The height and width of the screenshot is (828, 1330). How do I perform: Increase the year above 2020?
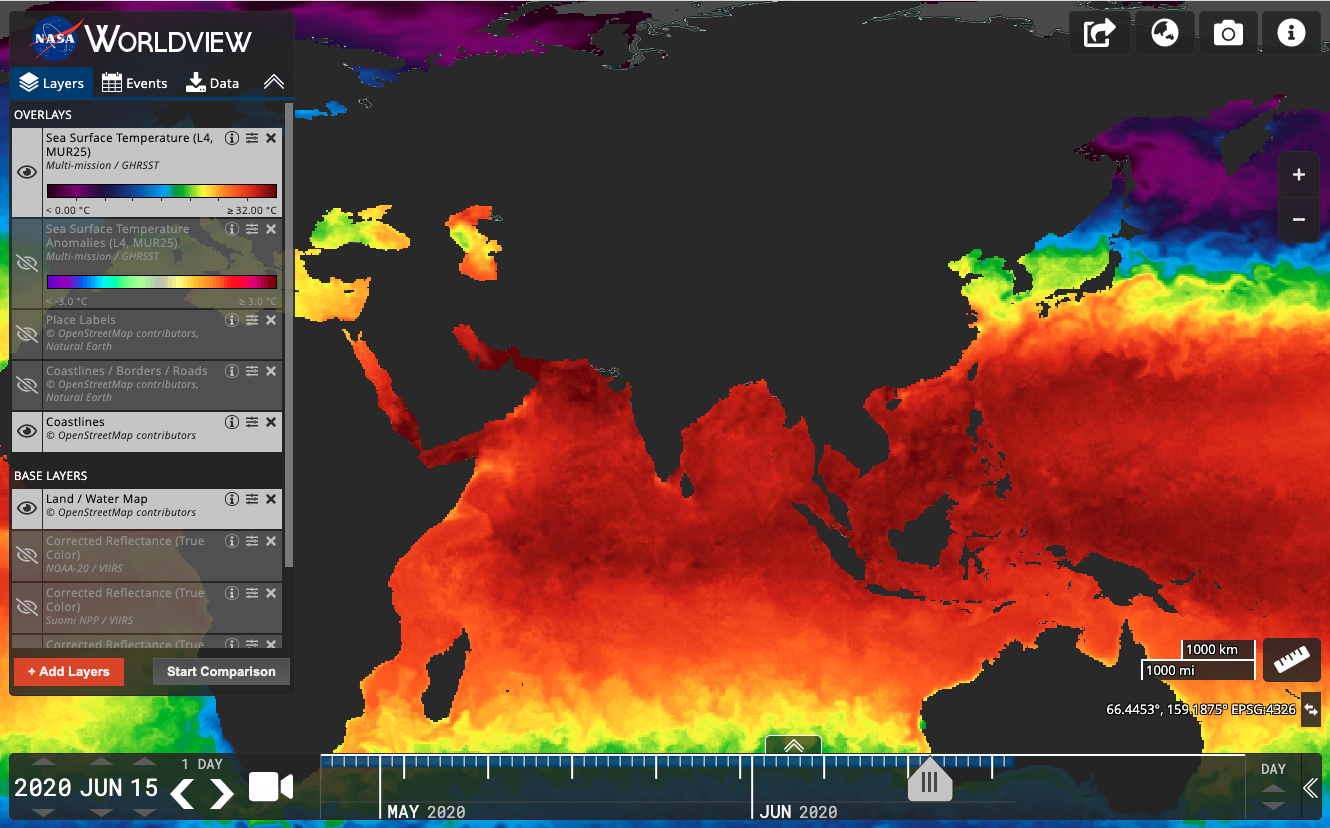pos(43,763)
